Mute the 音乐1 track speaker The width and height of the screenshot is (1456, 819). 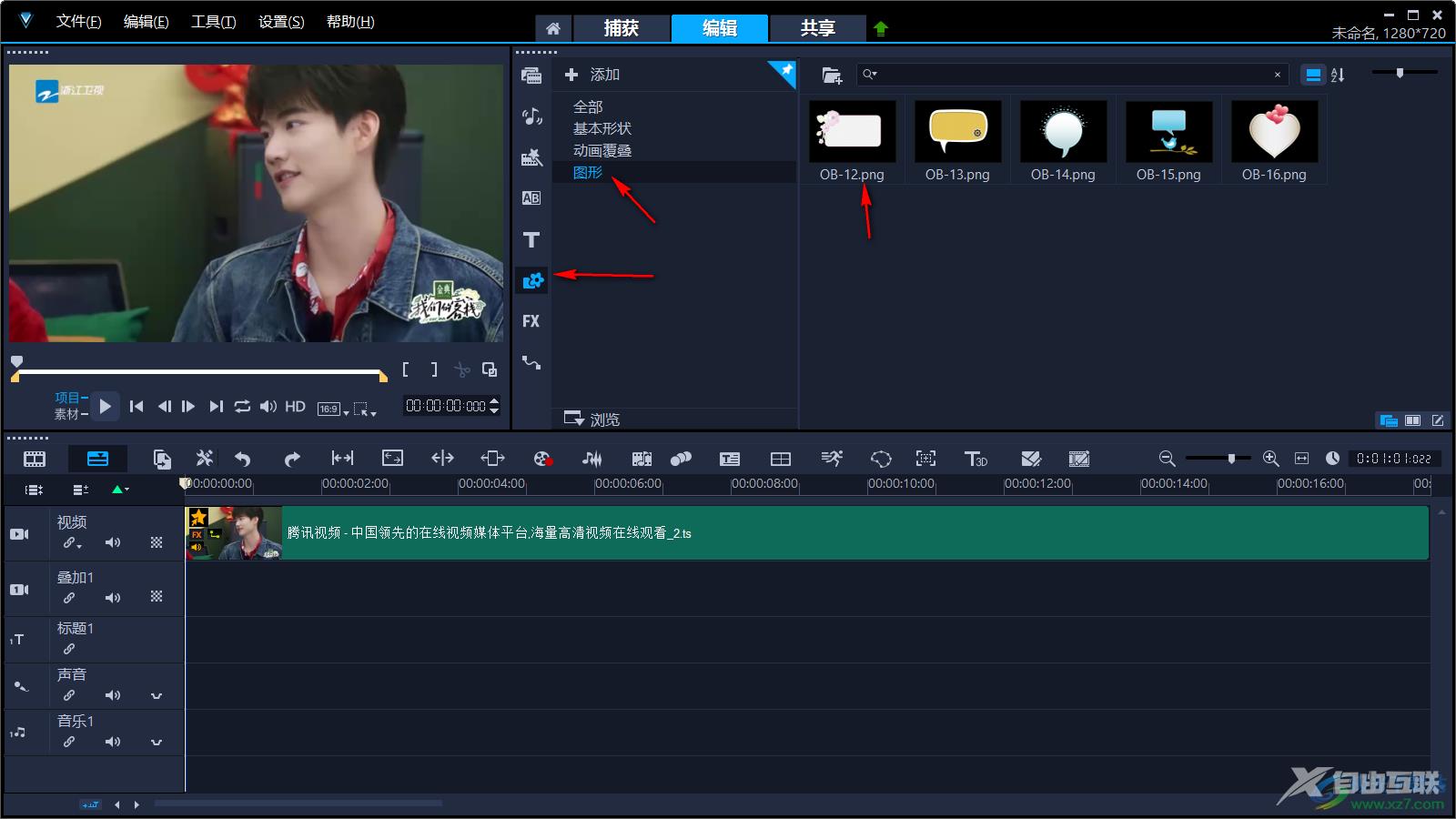(113, 742)
